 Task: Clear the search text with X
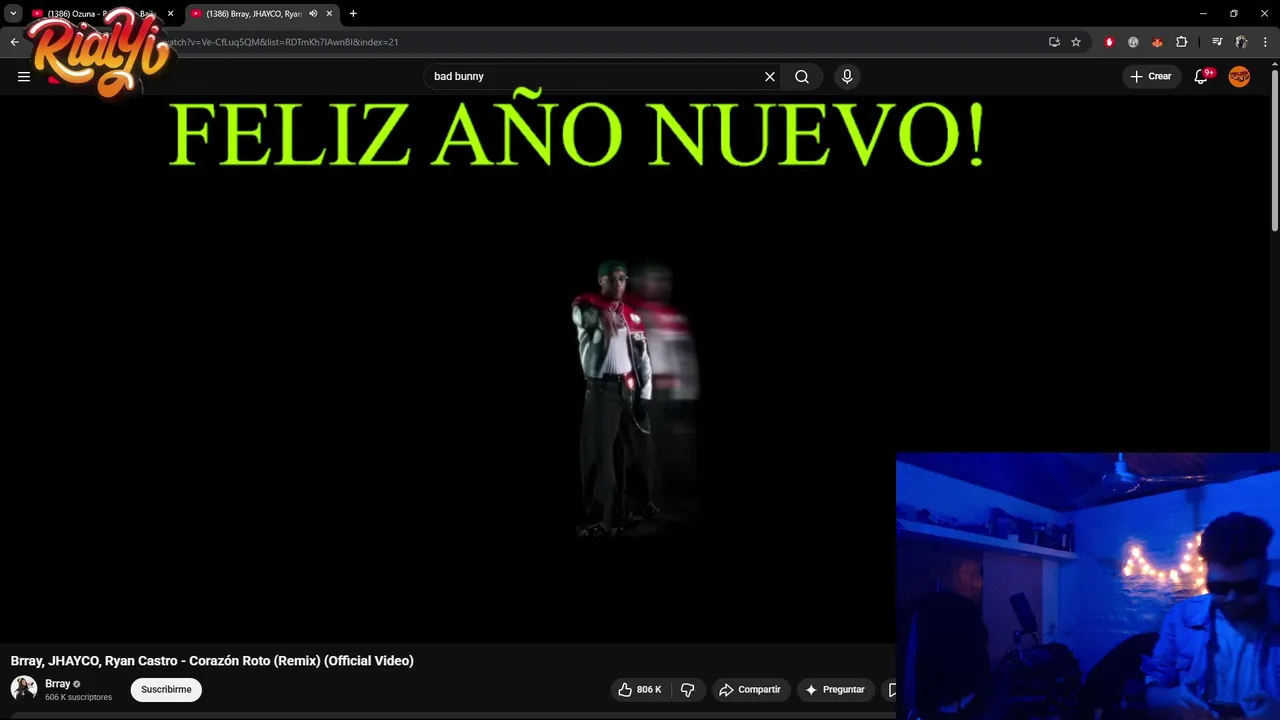pyautogui.click(x=770, y=76)
